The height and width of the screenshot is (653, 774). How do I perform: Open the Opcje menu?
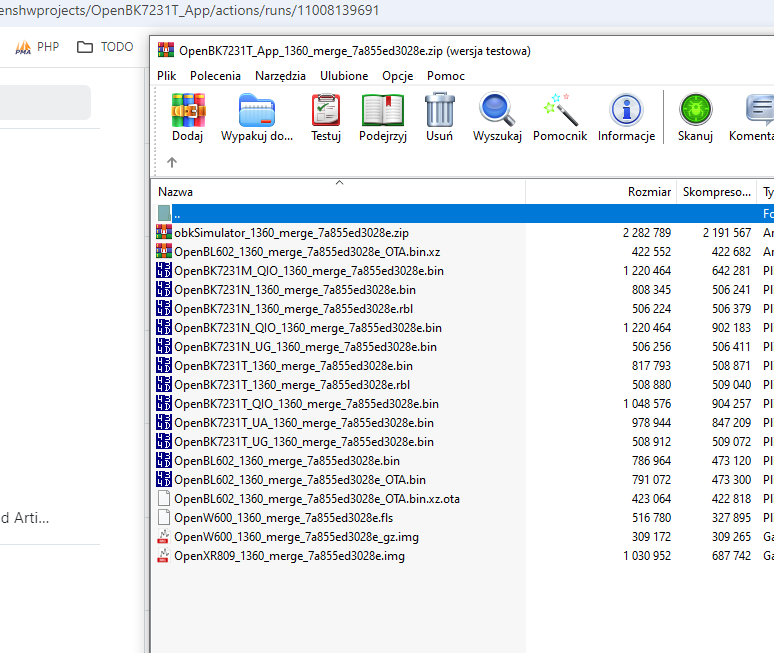pyautogui.click(x=397, y=76)
